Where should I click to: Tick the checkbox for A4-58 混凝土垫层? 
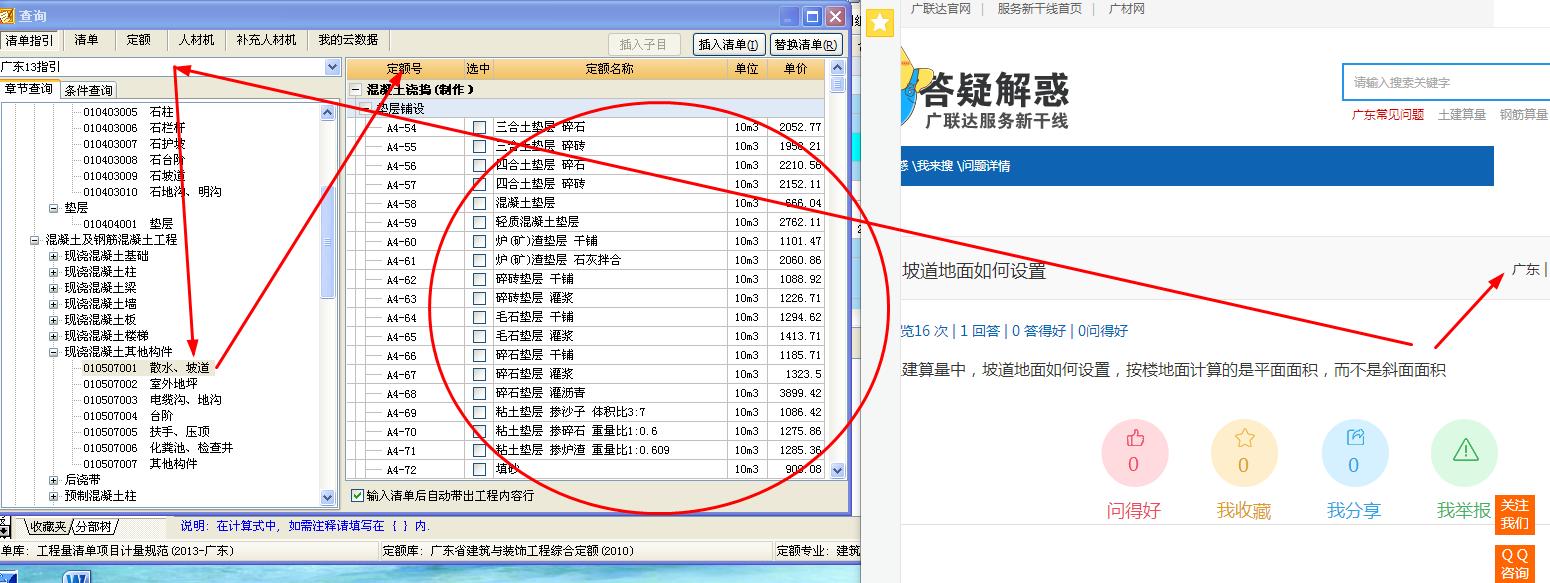pos(480,203)
